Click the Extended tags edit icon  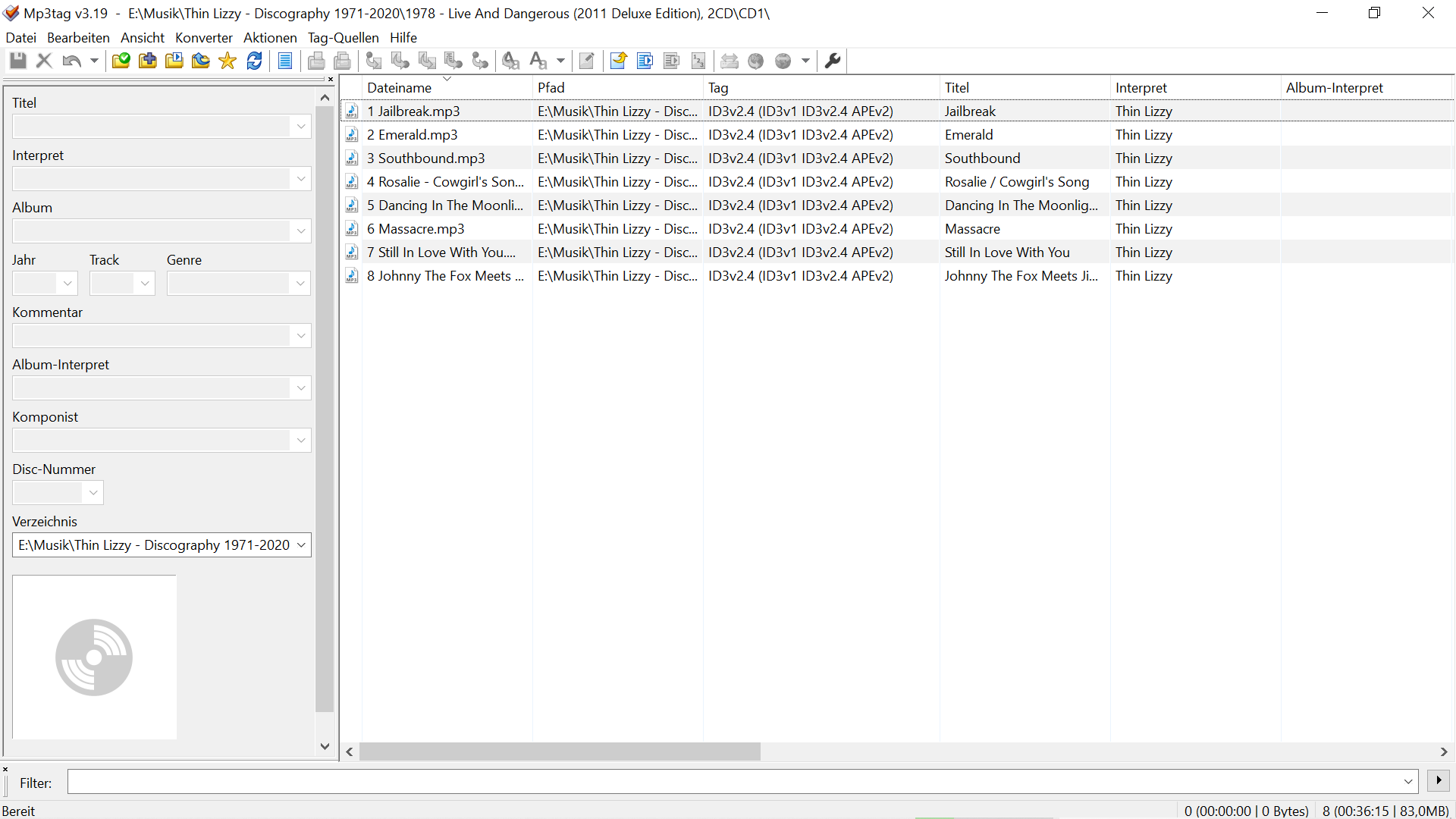587,61
